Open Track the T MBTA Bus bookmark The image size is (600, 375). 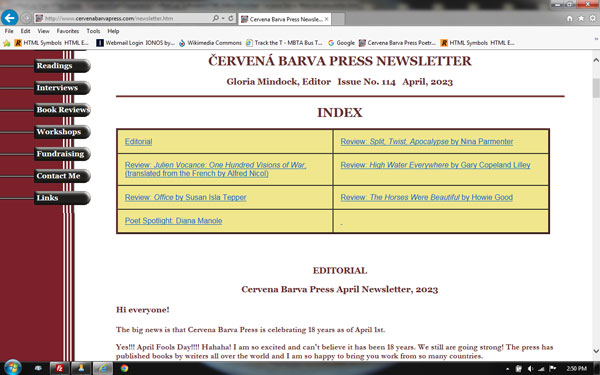(x=284, y=43)
